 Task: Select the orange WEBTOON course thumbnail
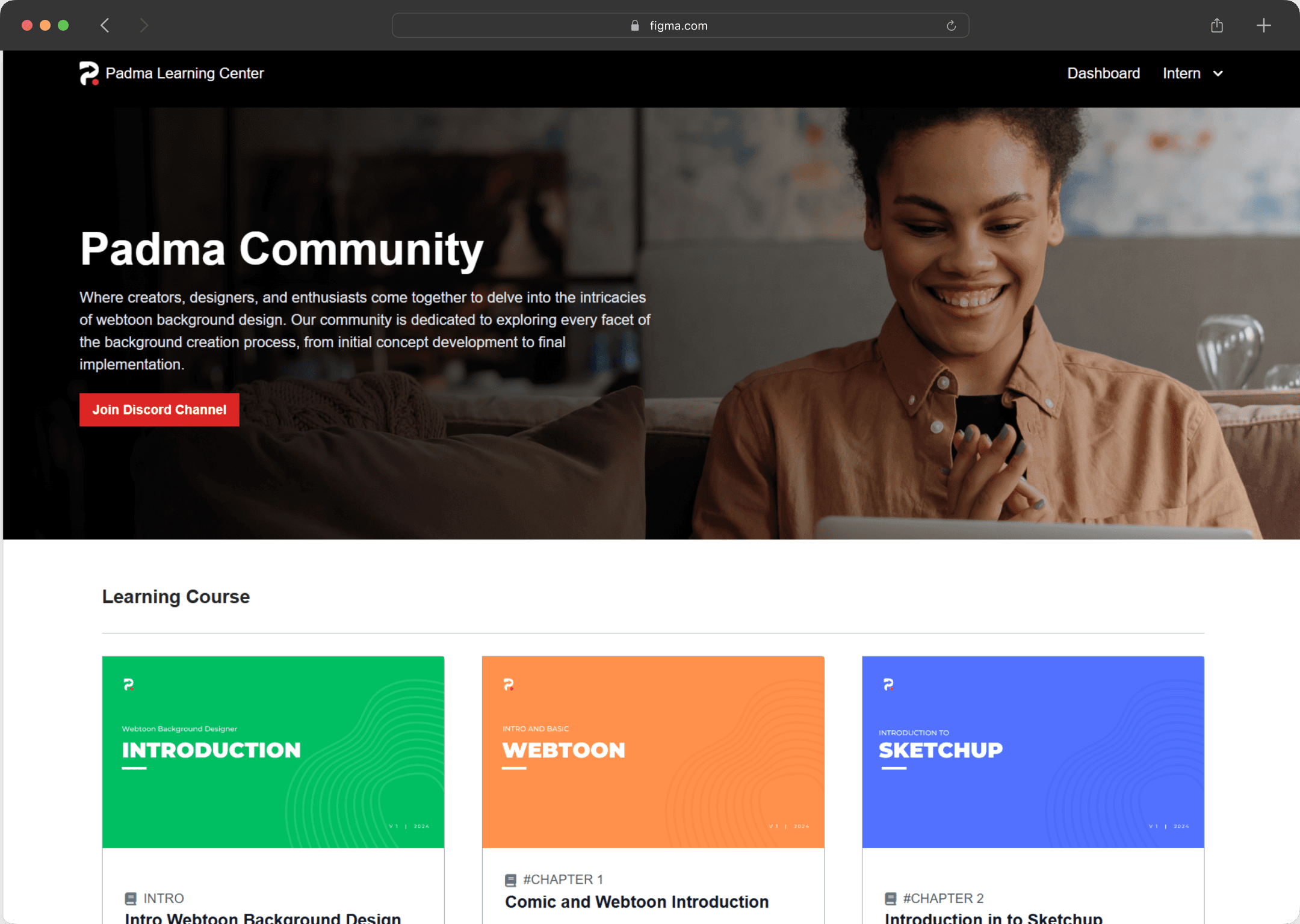point(653,752)
